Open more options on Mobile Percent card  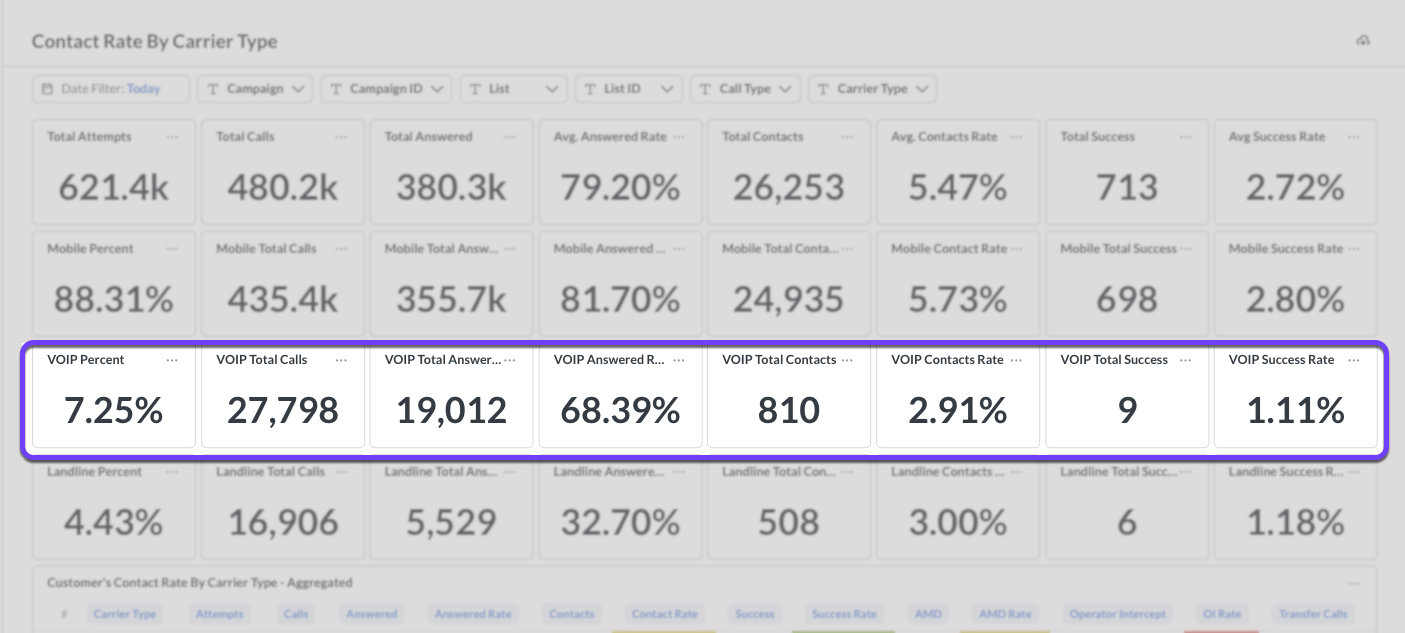click(172, 249)
